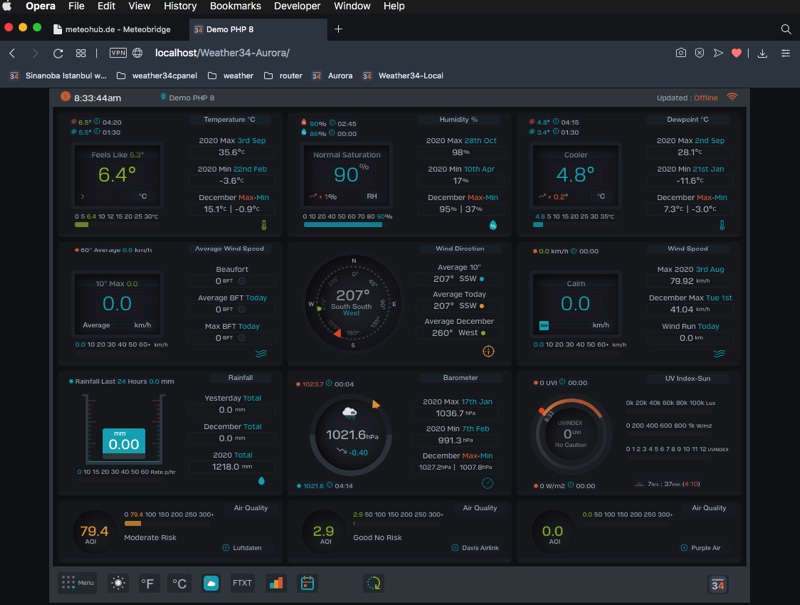Click the wind icon in the Wind Speed card
Viewport: 800px width, 605px height.
(719, 354)
